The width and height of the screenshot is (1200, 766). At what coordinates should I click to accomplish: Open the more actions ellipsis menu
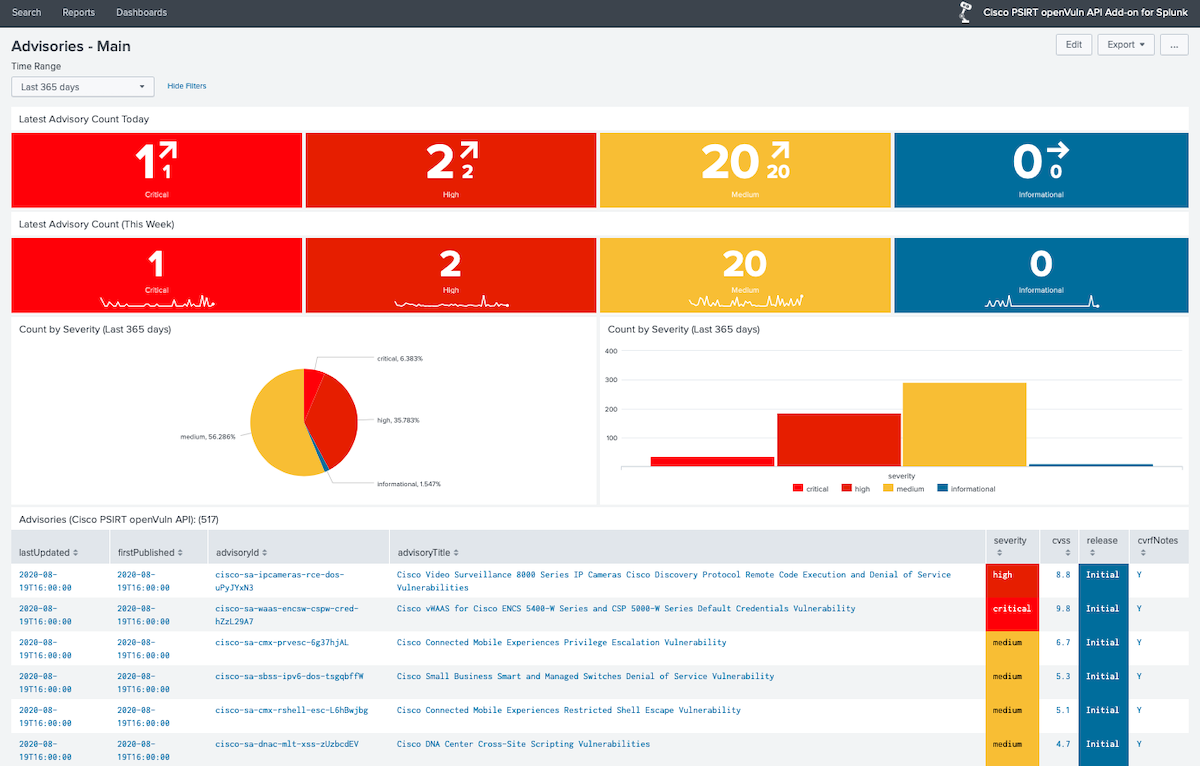point(1174,45)
